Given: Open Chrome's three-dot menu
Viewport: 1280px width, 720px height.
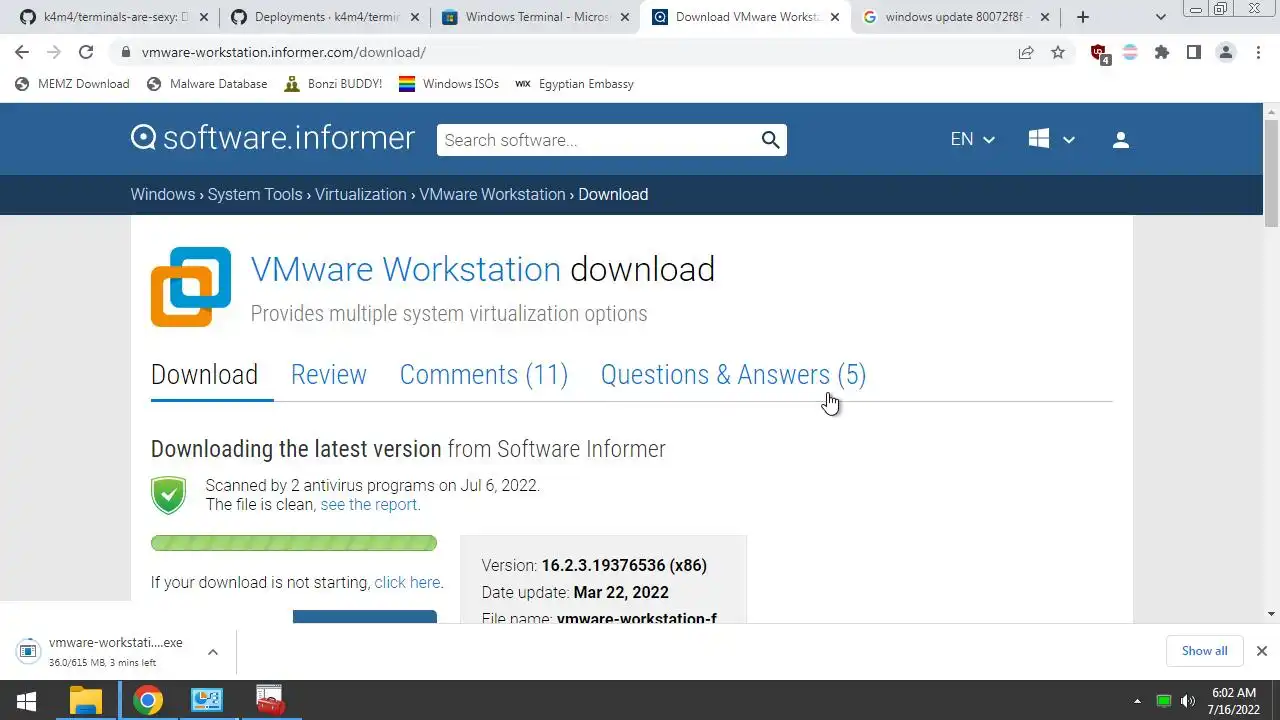Looking at the screenshot, I should coord(1258,53).
